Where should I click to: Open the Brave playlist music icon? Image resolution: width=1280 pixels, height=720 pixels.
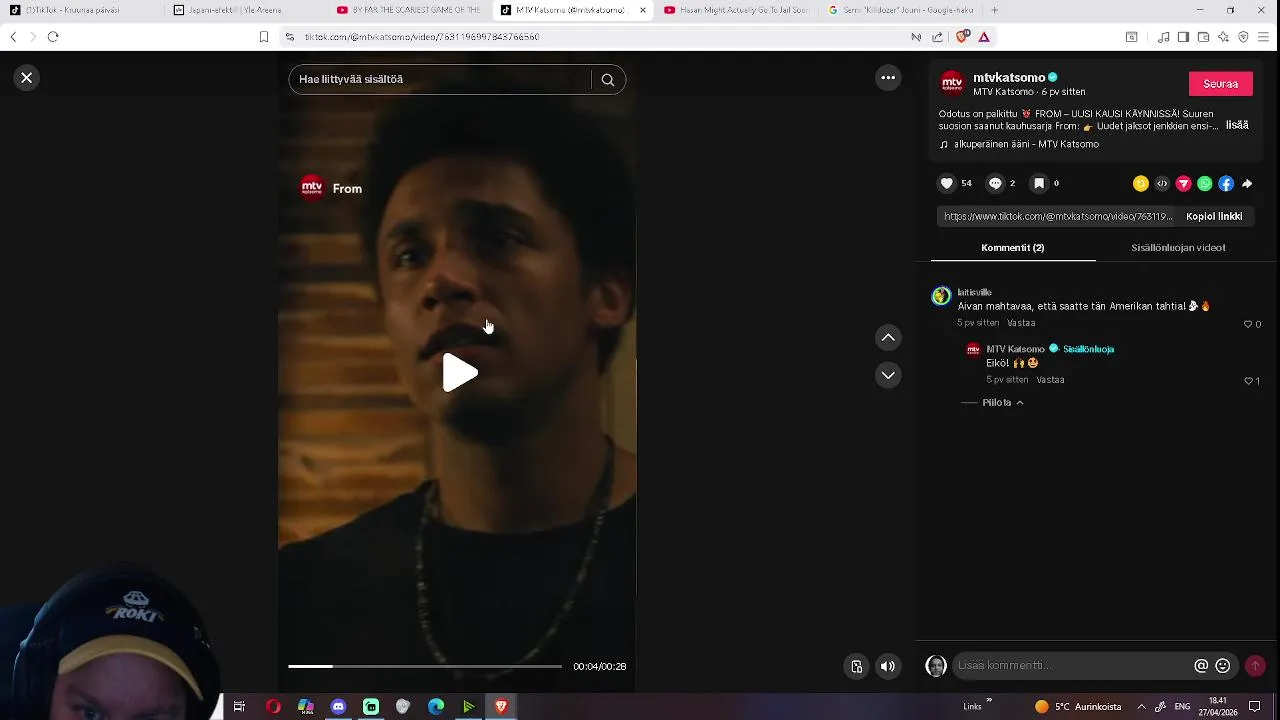point(1163,37)
